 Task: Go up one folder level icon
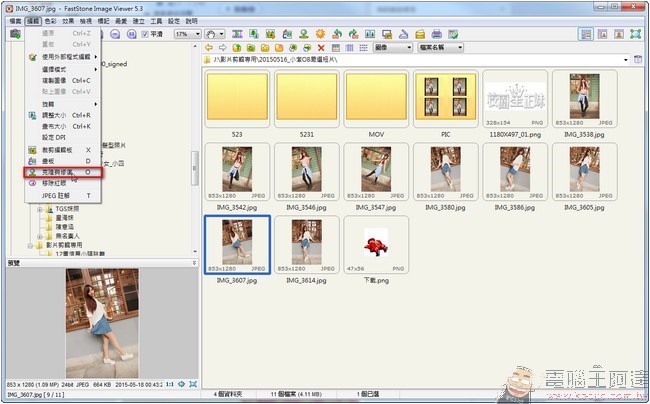tap(237, 48)
